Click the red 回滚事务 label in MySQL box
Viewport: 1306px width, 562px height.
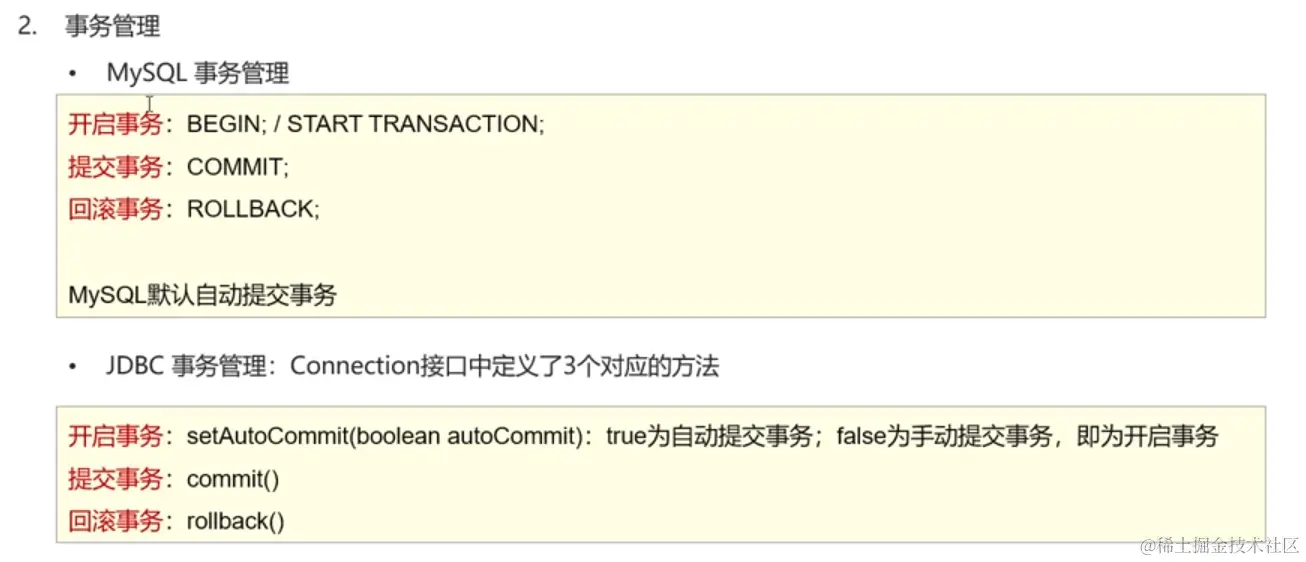tap(115, 210)
